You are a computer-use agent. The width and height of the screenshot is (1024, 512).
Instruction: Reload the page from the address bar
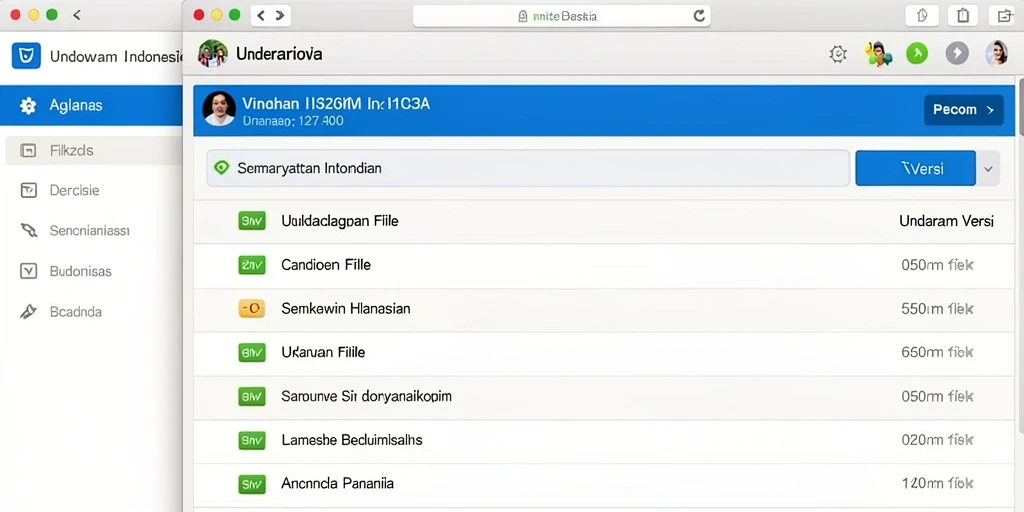[699, 16]
